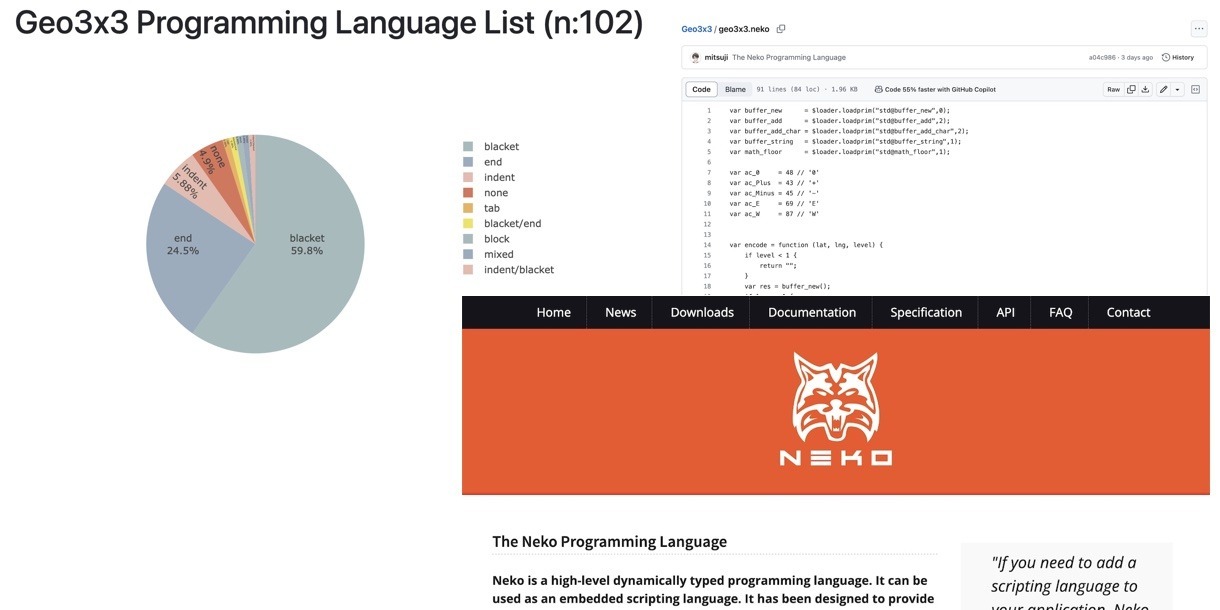Screen dimensions: 1220x610
Task: Go to the Documentation page
Action: pos(811,313)
